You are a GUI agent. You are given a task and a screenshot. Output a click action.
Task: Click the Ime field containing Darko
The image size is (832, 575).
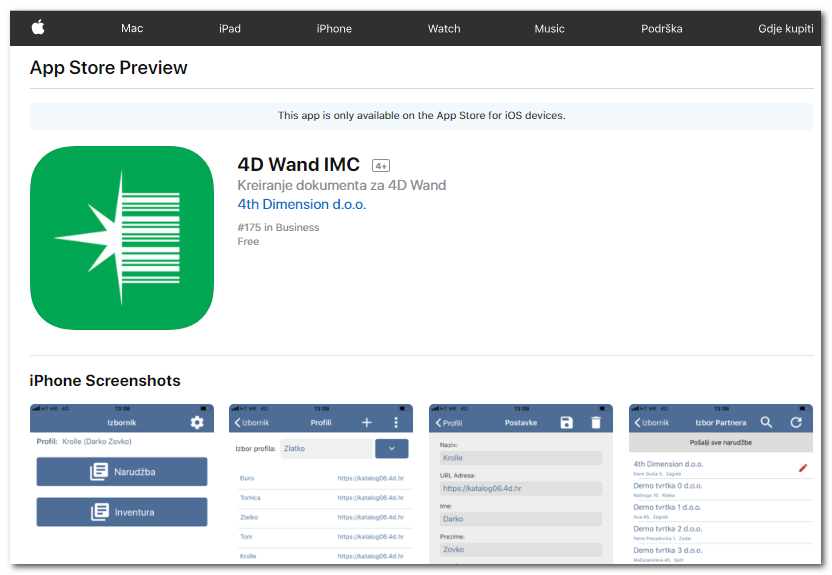pyautogui.click(x=521, y=519)
